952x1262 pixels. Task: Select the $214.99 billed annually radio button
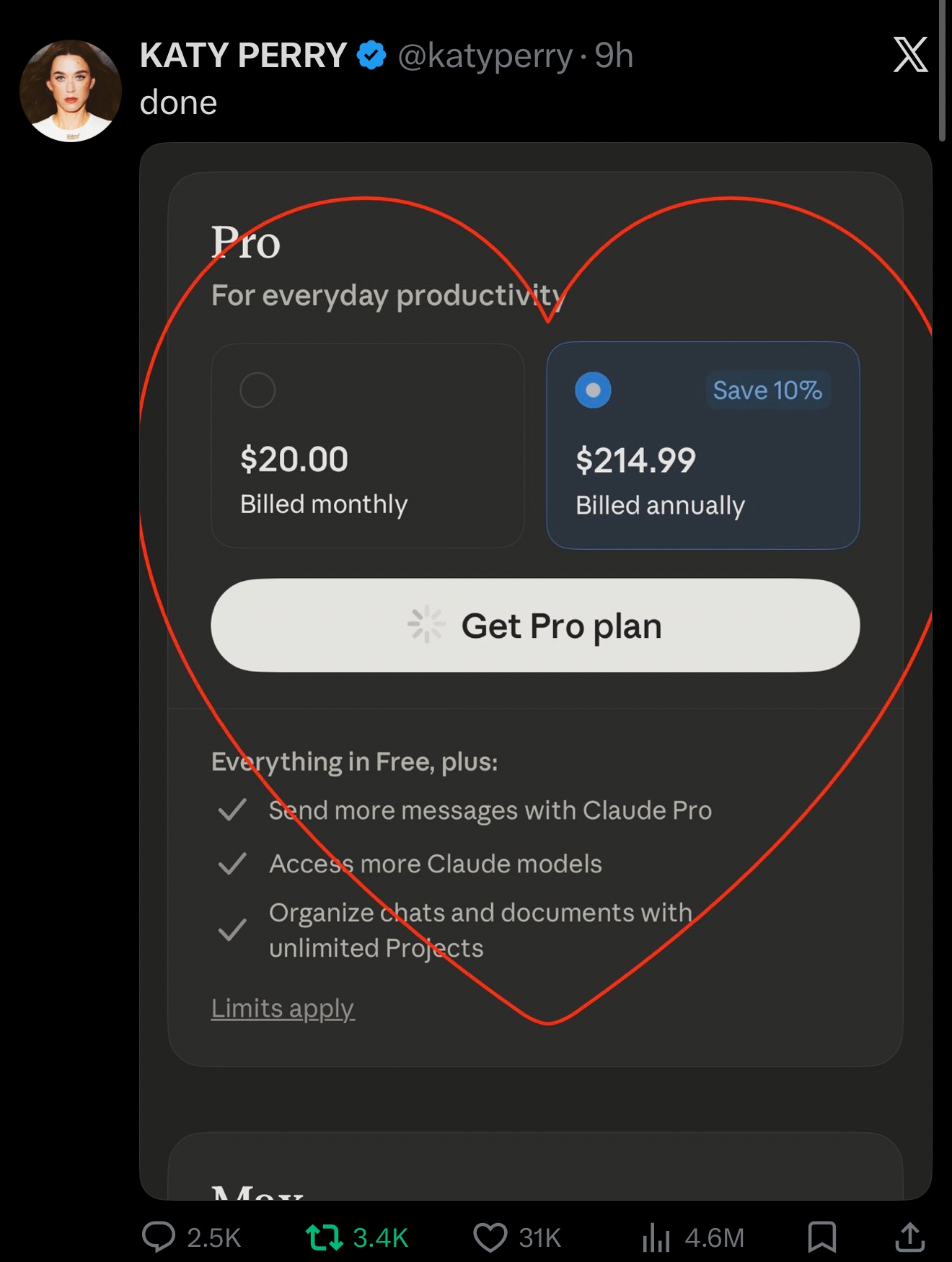(x=593, y=390)
